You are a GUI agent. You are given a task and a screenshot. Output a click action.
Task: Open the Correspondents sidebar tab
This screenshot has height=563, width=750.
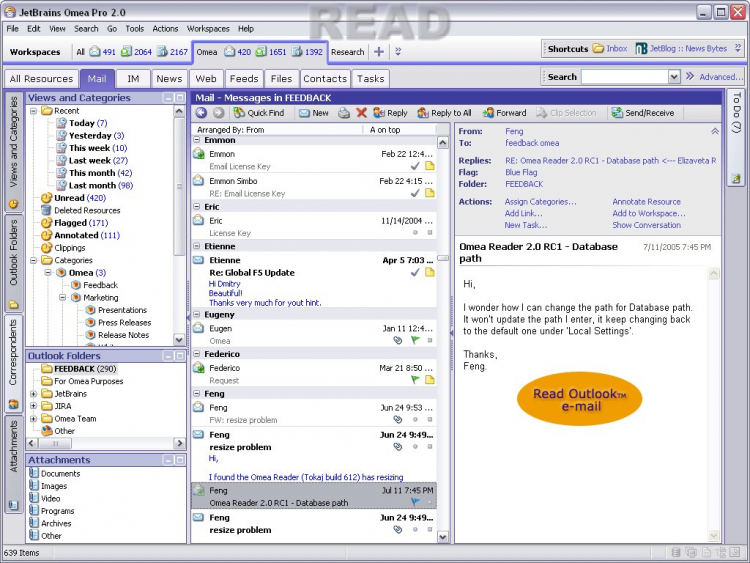[x=13, y=364]
